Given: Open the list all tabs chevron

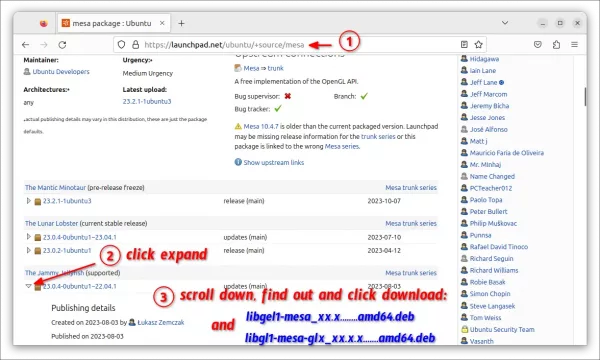Looking at the screenshot, I should coord(505,23).
